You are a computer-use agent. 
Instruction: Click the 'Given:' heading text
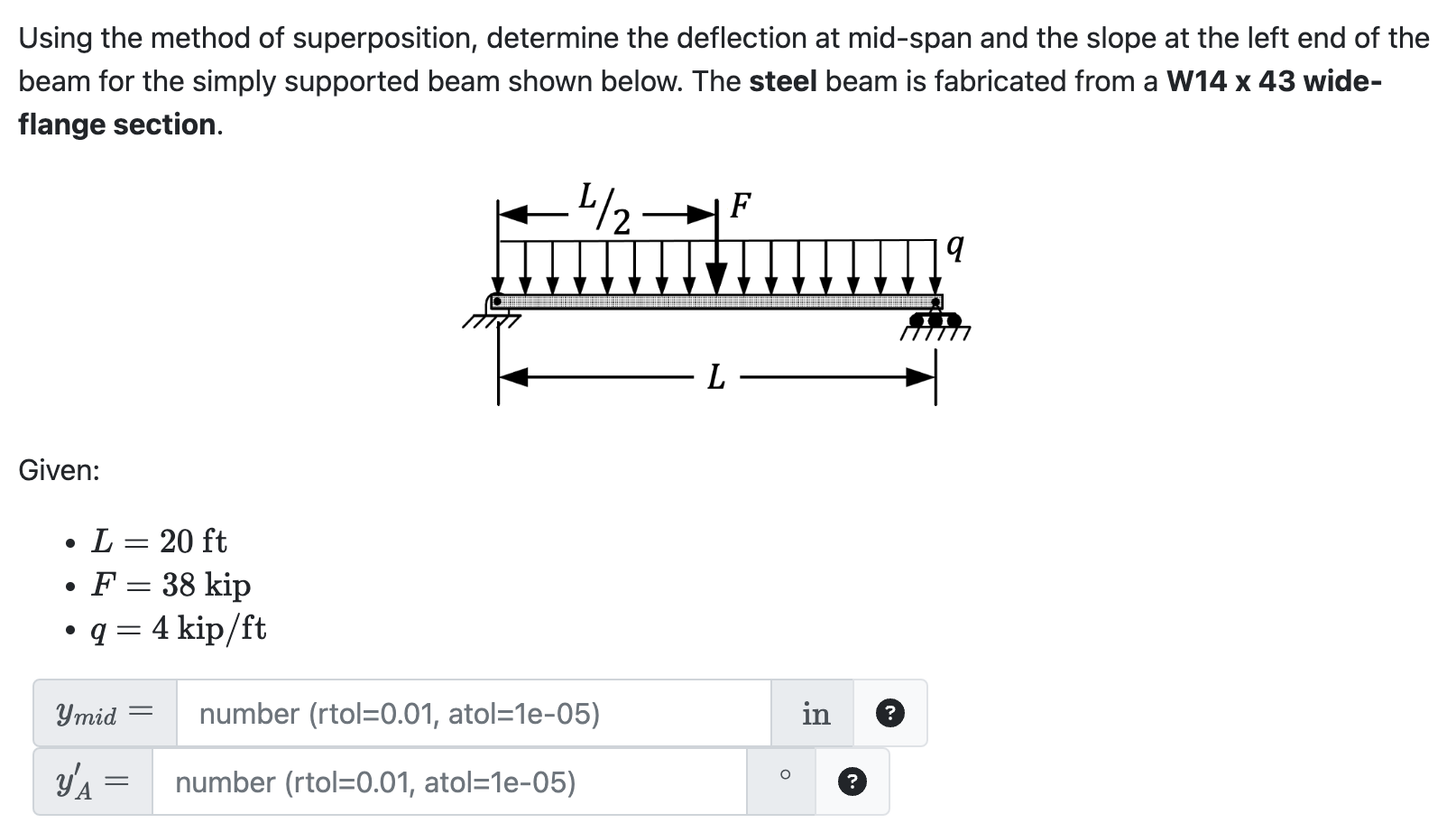(x=58, y=470)
